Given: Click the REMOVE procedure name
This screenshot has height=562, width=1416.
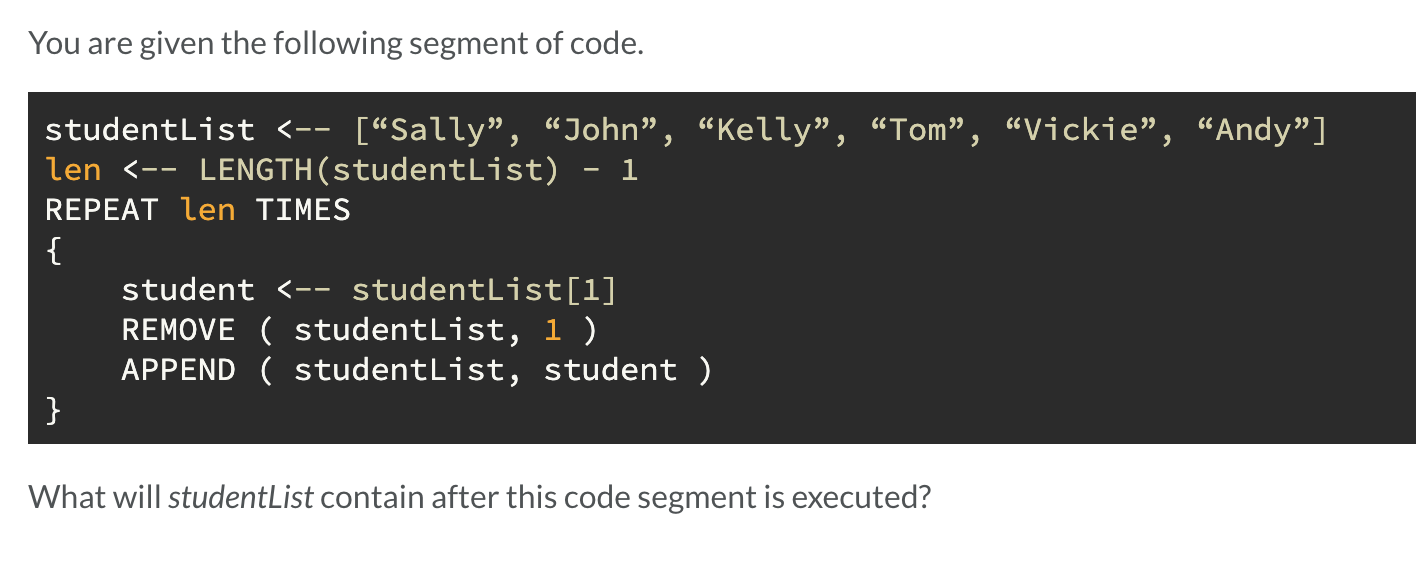Looking at the screenshot, I should pyautogui.click(x=178, y=330).
